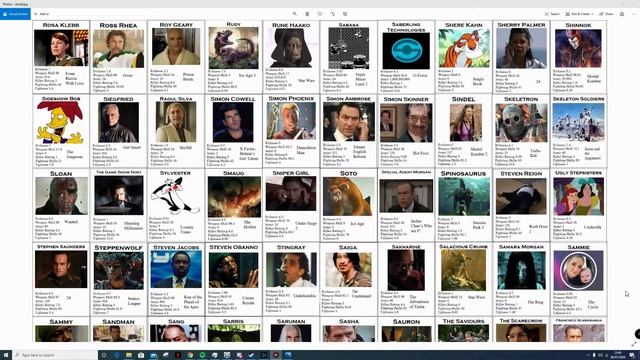Click the Print icon
Screen dimensions: 640x360
622,14
